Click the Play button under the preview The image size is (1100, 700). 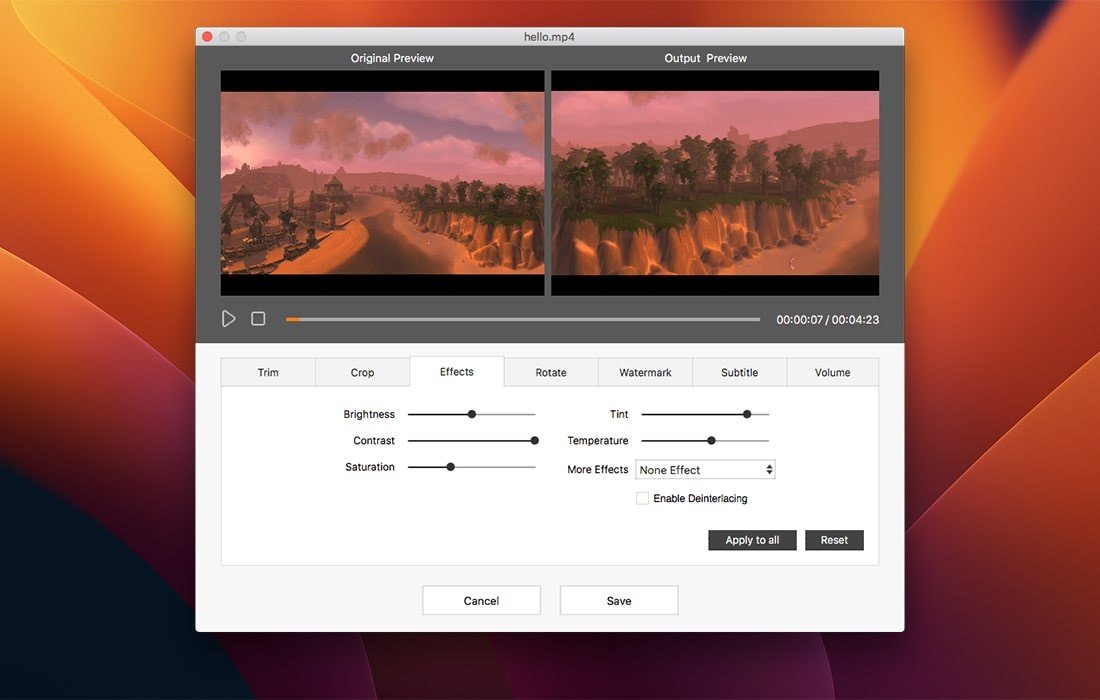pyautogui.click(x=229, y=319)
